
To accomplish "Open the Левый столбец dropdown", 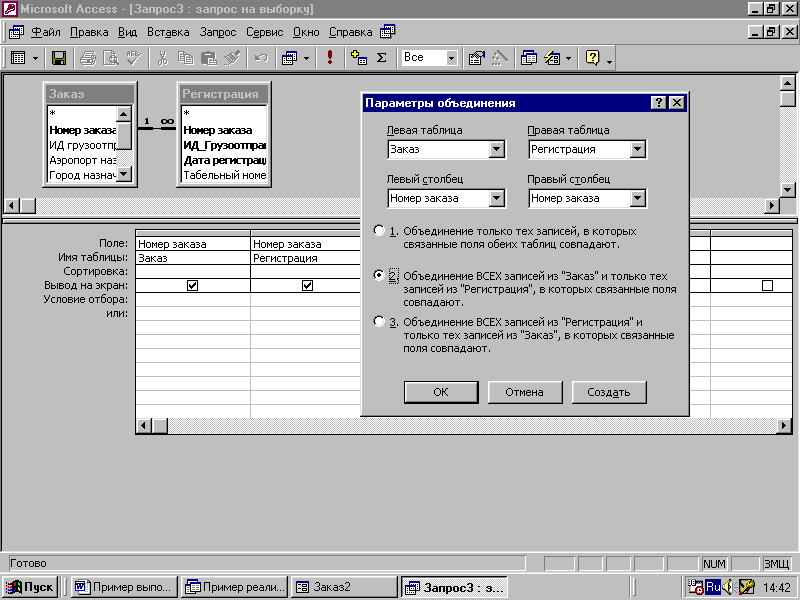I will pos(496,198).
